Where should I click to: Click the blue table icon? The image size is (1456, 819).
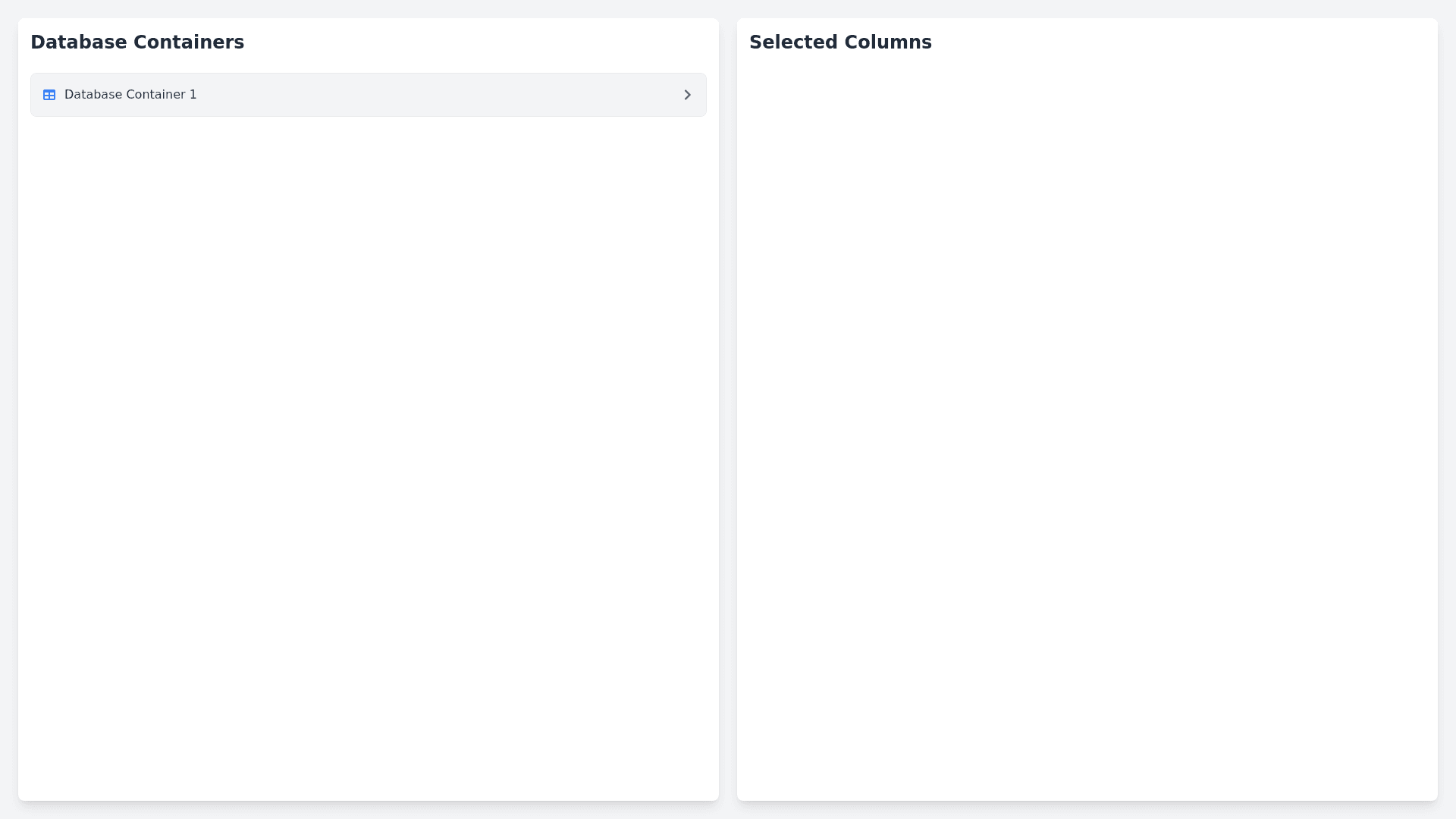pyautogui.click(x=49, y=95)
